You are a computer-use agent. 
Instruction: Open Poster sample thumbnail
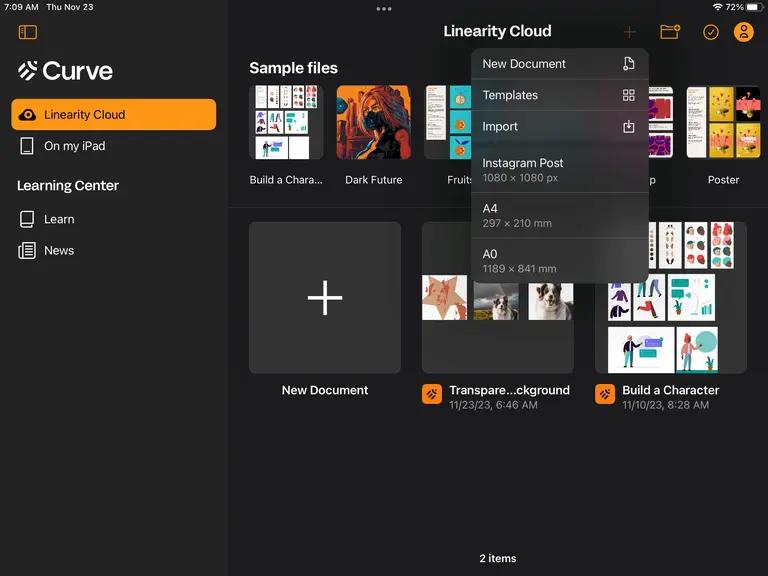pos(723,122)
